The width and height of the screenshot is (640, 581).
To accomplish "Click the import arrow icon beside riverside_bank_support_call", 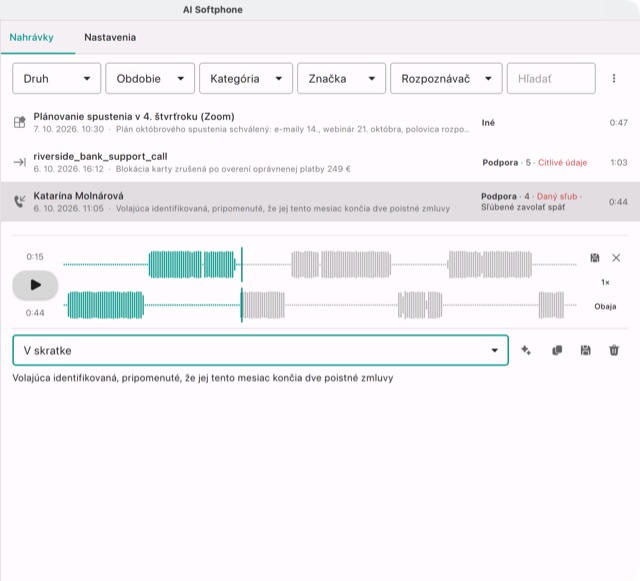I will click(20, 163).
